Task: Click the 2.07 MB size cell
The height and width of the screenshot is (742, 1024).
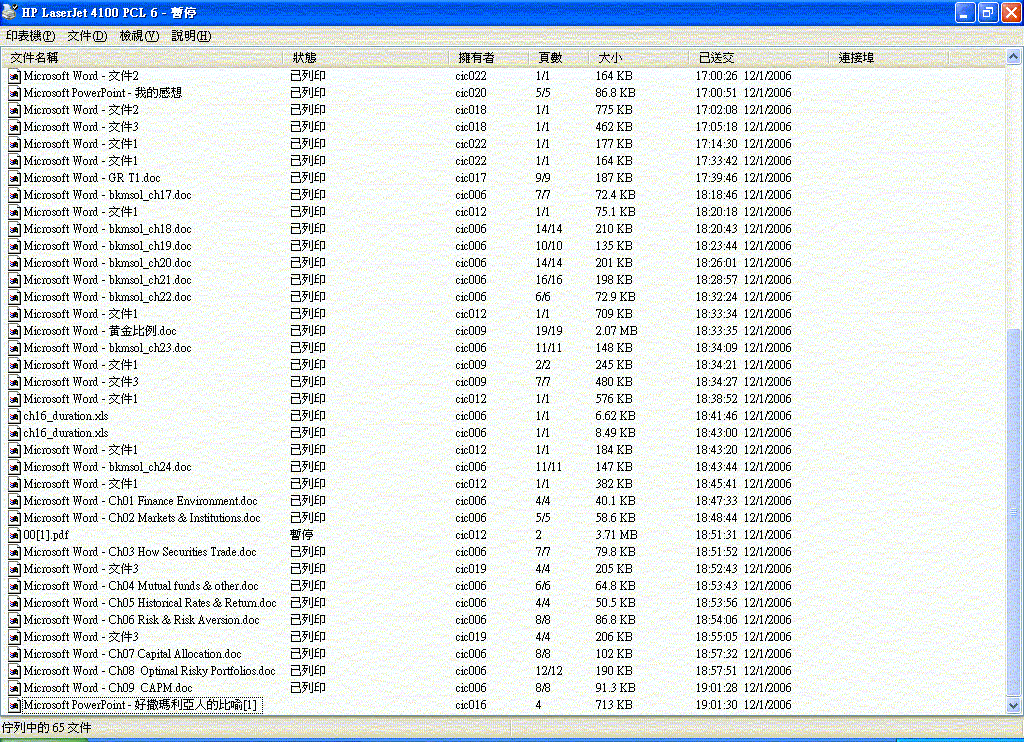Action: (x=616, y=331)
